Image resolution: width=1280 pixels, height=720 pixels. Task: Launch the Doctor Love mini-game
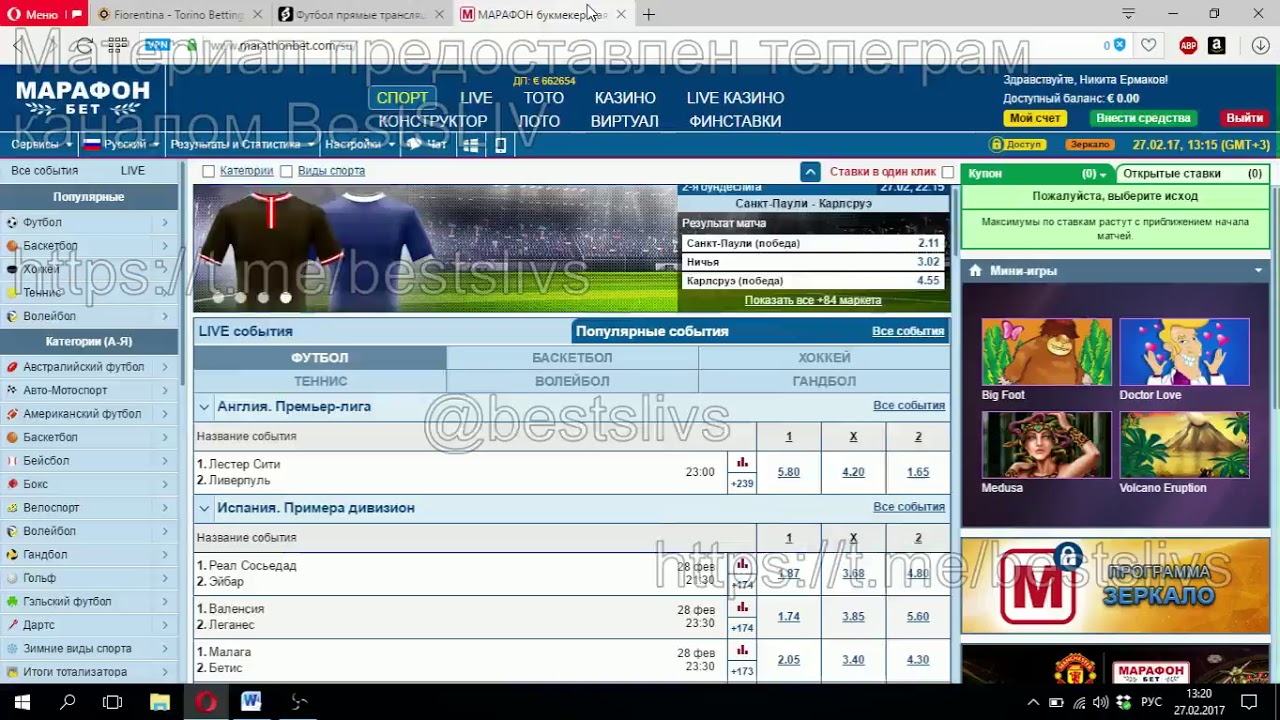coord(1184,352)
